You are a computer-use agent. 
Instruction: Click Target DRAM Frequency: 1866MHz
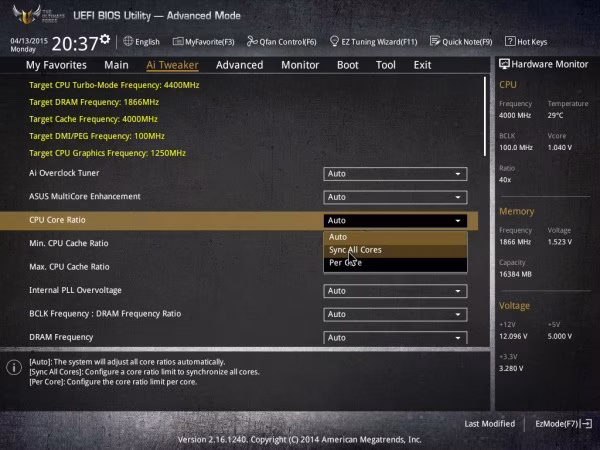[x=94, y=102]
